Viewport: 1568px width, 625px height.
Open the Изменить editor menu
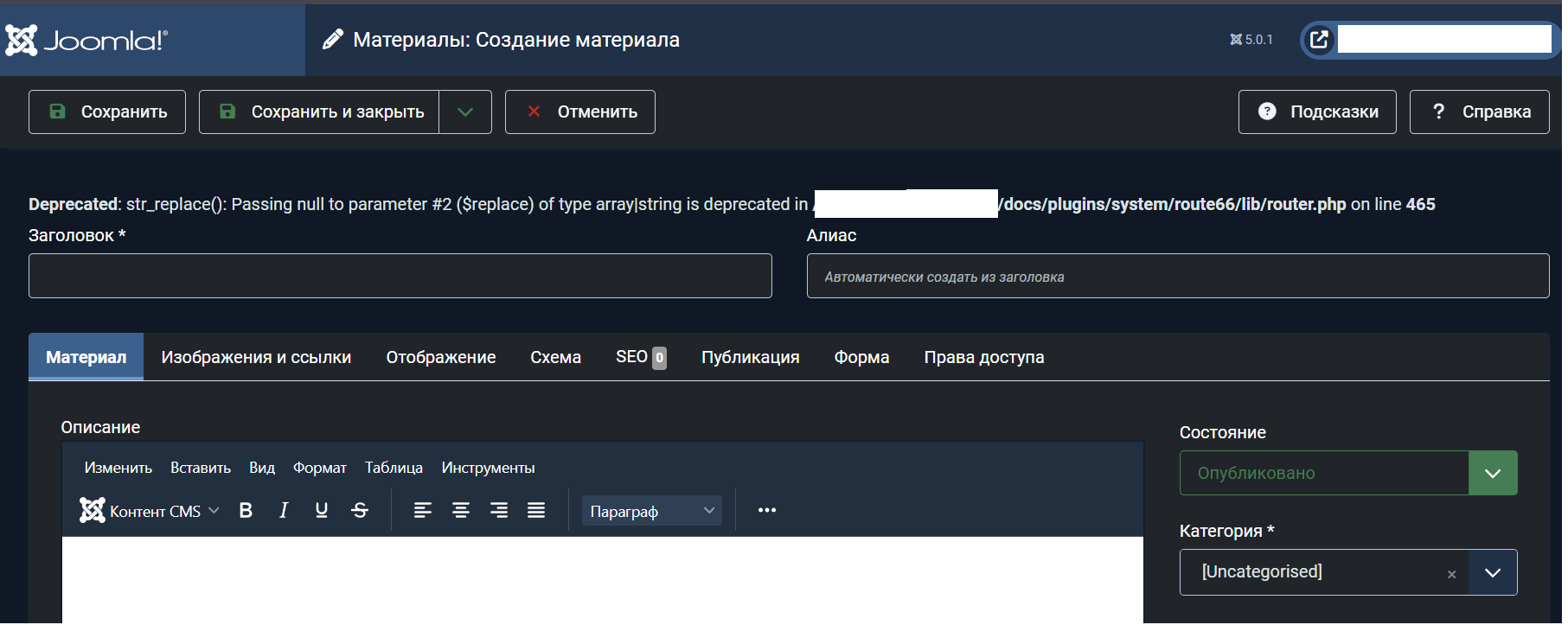pos(118,468)
